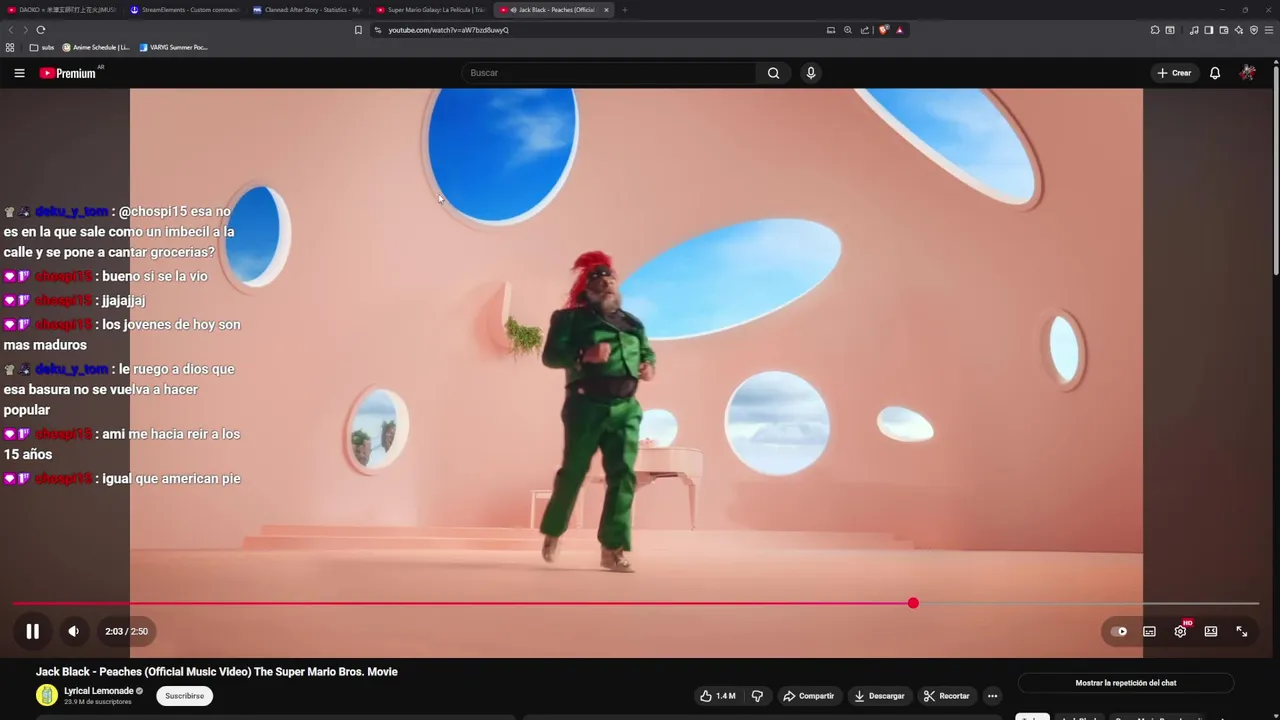The width and height of the screenshot is (1280, 720).
Task: Open a new browser tab
Action: (625, 10)
